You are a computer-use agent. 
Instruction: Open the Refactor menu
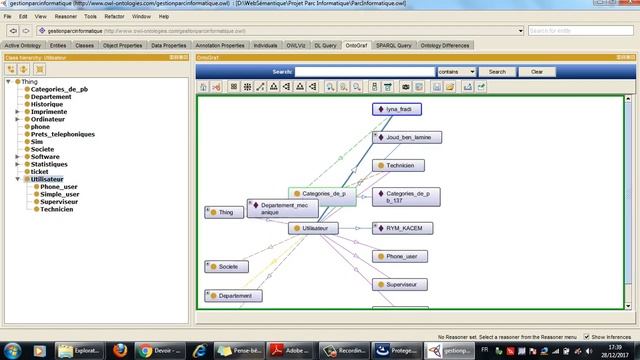pyautogui.click(x=114, y=17)
